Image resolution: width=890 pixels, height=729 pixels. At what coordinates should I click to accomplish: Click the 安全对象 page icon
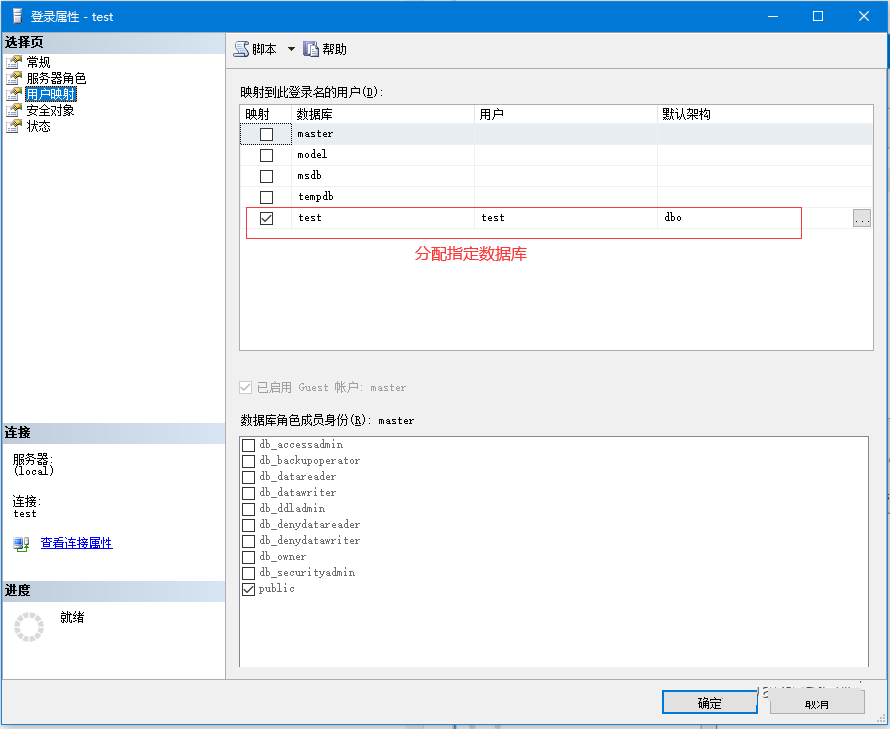tap(14, 111)
